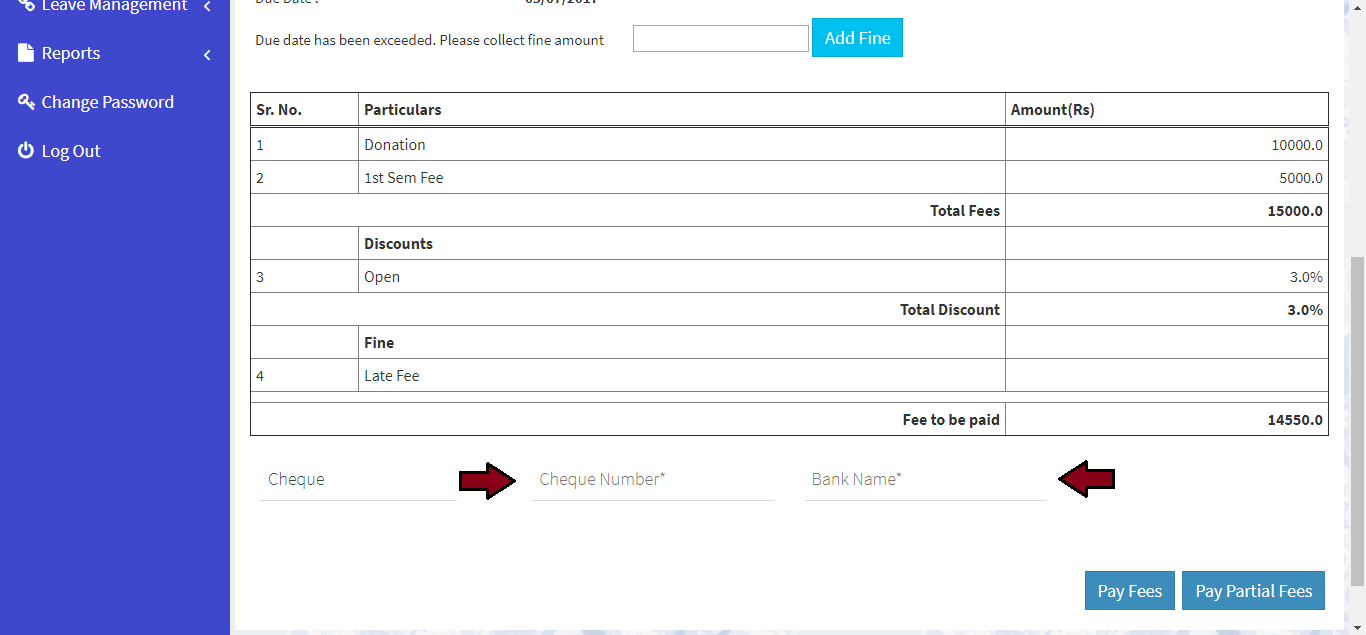Click the Reports document icon

26,53
